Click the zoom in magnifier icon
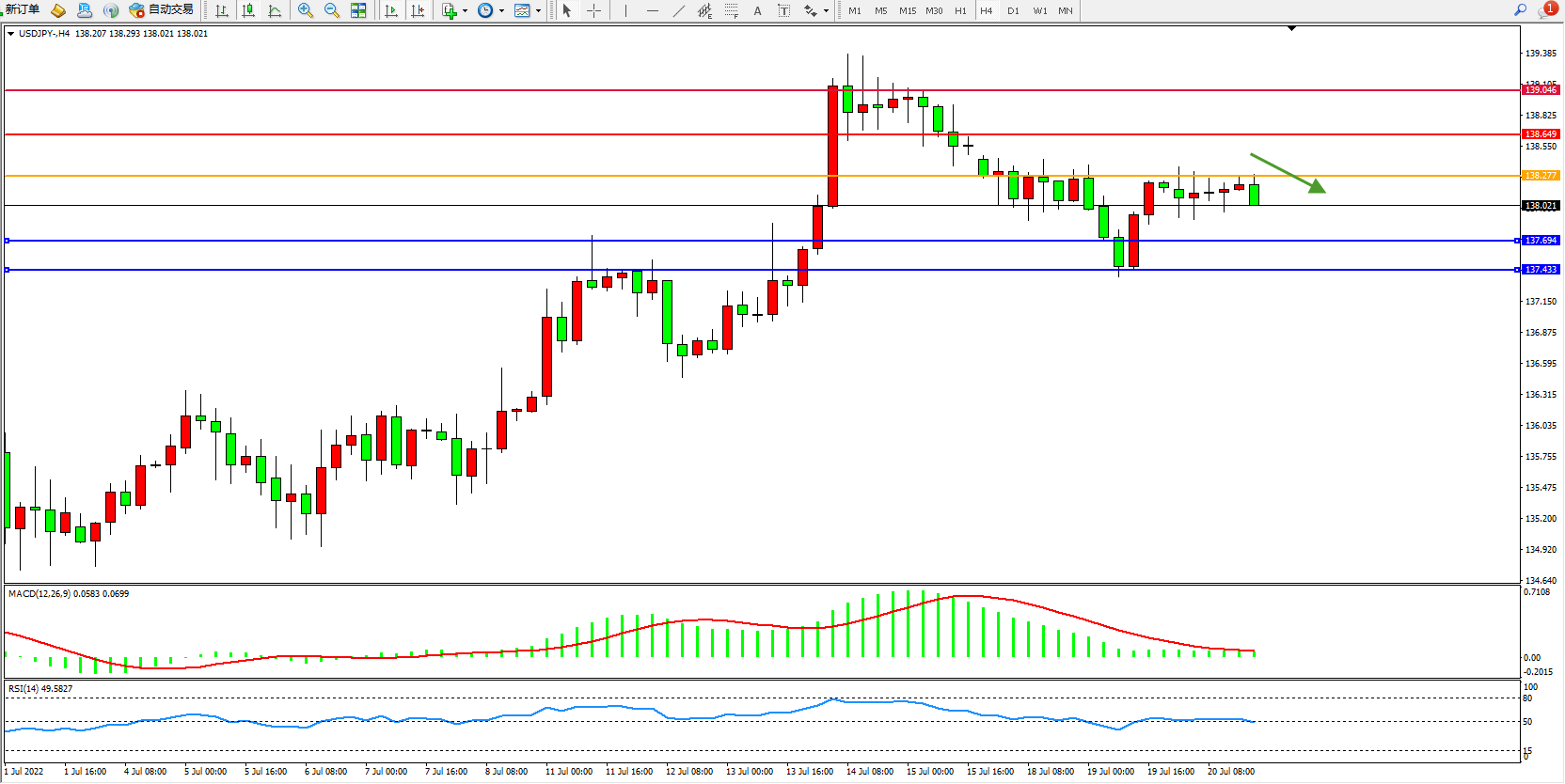 pyautogui.click(x=306, y=10)
